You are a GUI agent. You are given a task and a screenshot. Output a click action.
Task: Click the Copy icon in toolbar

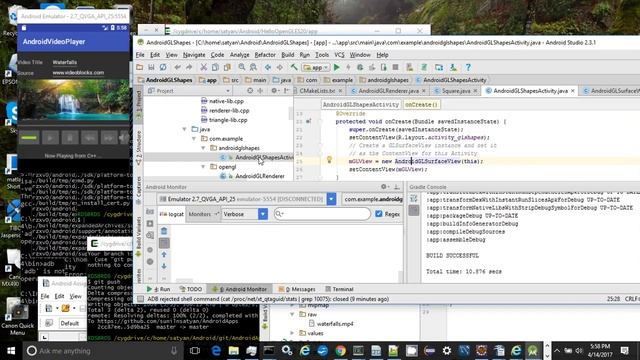(x=215, y=67)
